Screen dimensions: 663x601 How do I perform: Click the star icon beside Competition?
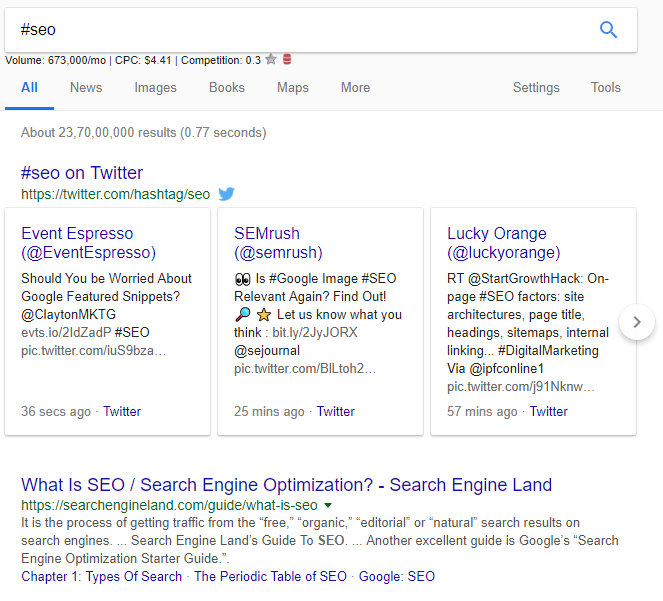(271, 60)
